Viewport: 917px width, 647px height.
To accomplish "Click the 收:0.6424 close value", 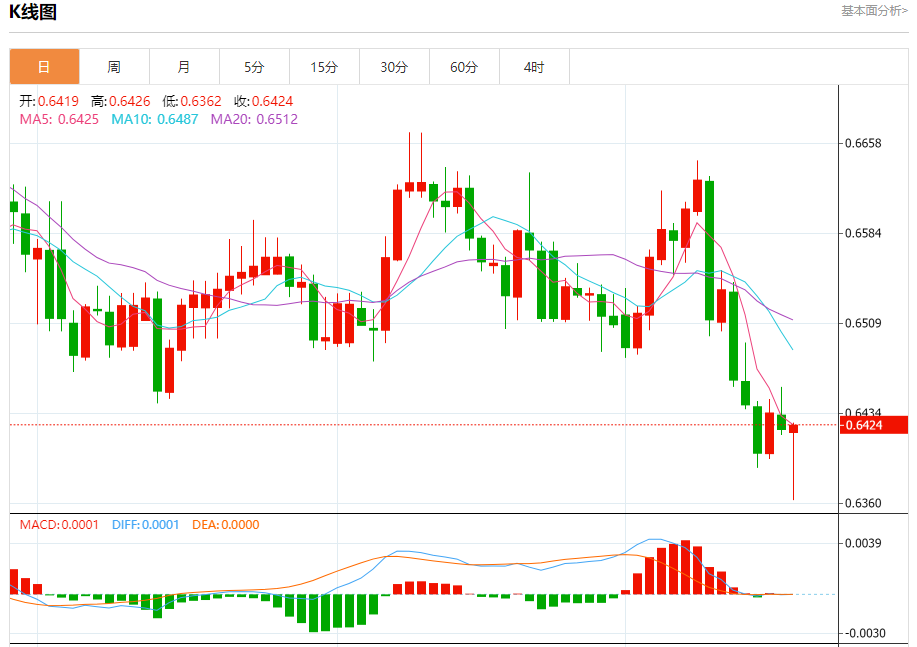I will 264,101.
